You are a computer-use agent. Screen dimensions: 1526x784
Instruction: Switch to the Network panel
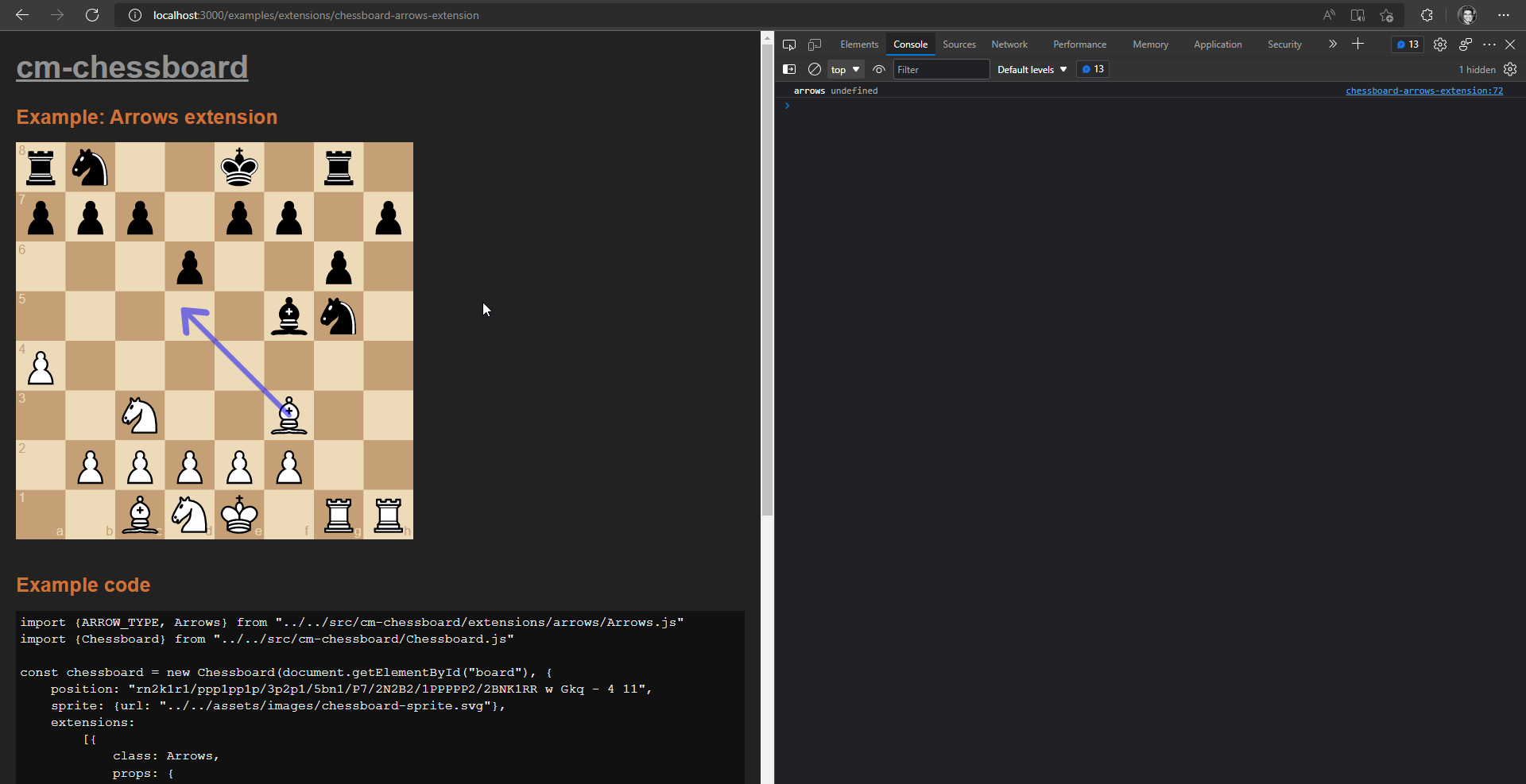point(1009,44)
